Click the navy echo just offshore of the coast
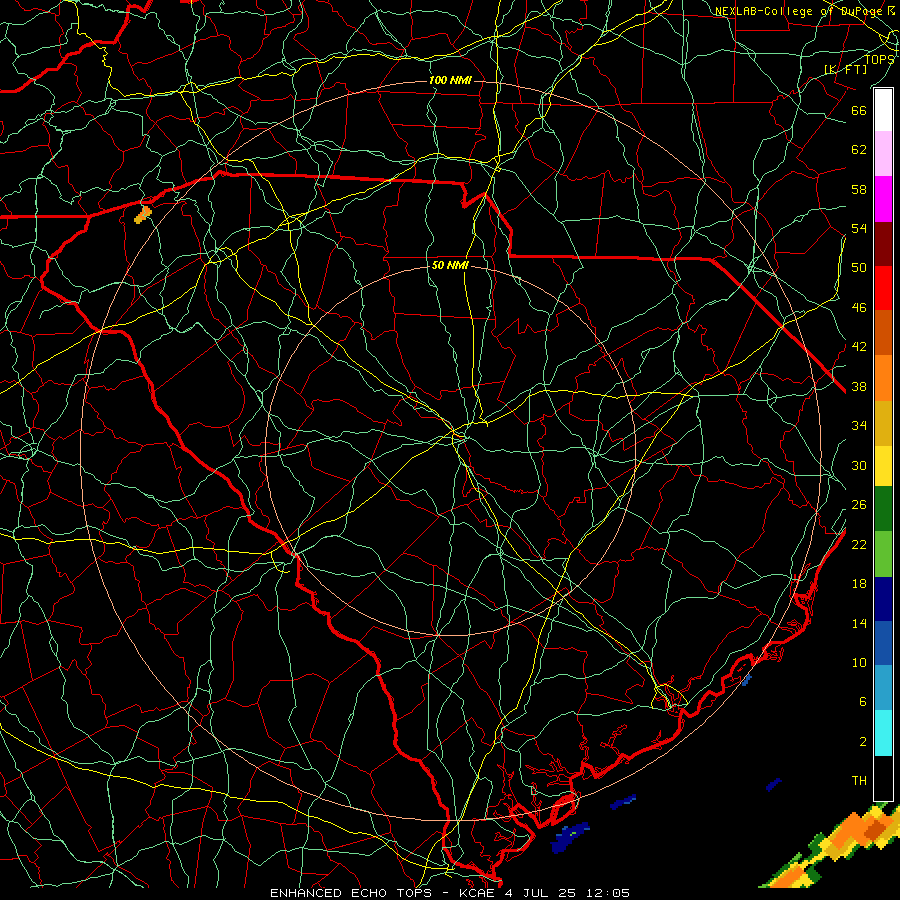Viewport: 900px width, 900px height. [x=623, y=801]
